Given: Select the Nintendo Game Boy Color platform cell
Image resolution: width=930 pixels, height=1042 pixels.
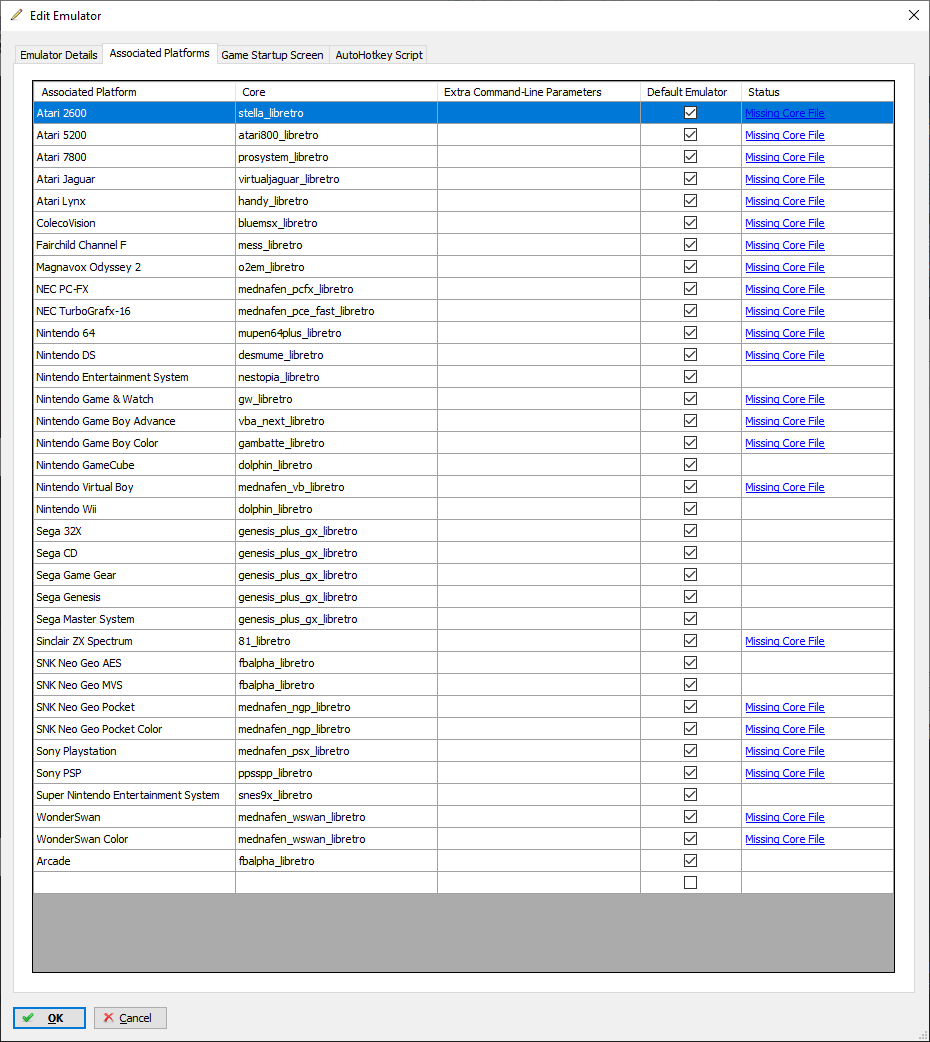Looking at the screenshot, I should (x=134, y=443).
